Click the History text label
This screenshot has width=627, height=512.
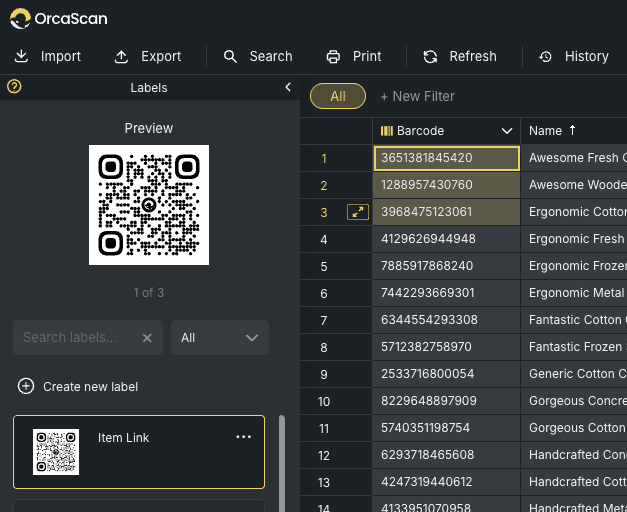[586, 56]
